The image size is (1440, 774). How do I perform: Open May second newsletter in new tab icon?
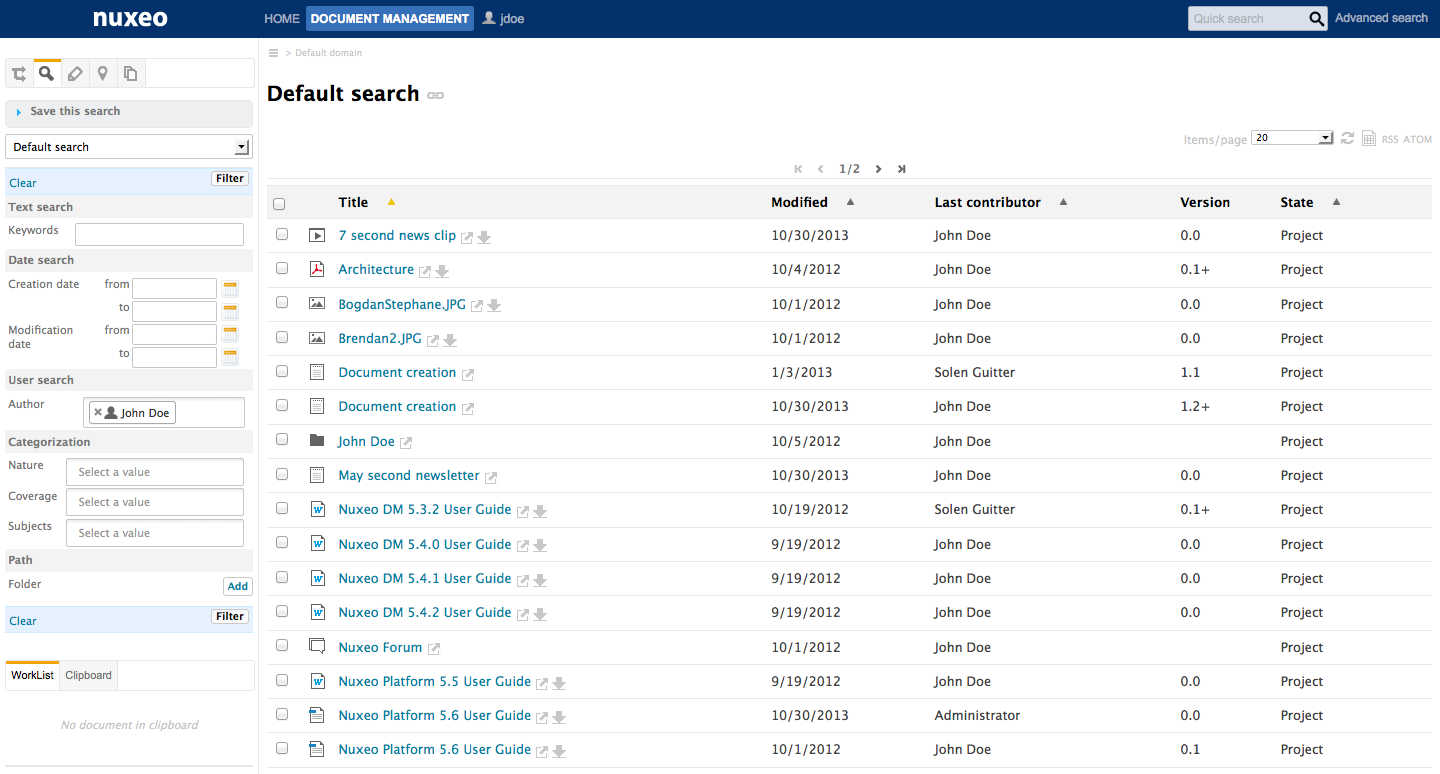pyautogui.click(x=491, y=477)
